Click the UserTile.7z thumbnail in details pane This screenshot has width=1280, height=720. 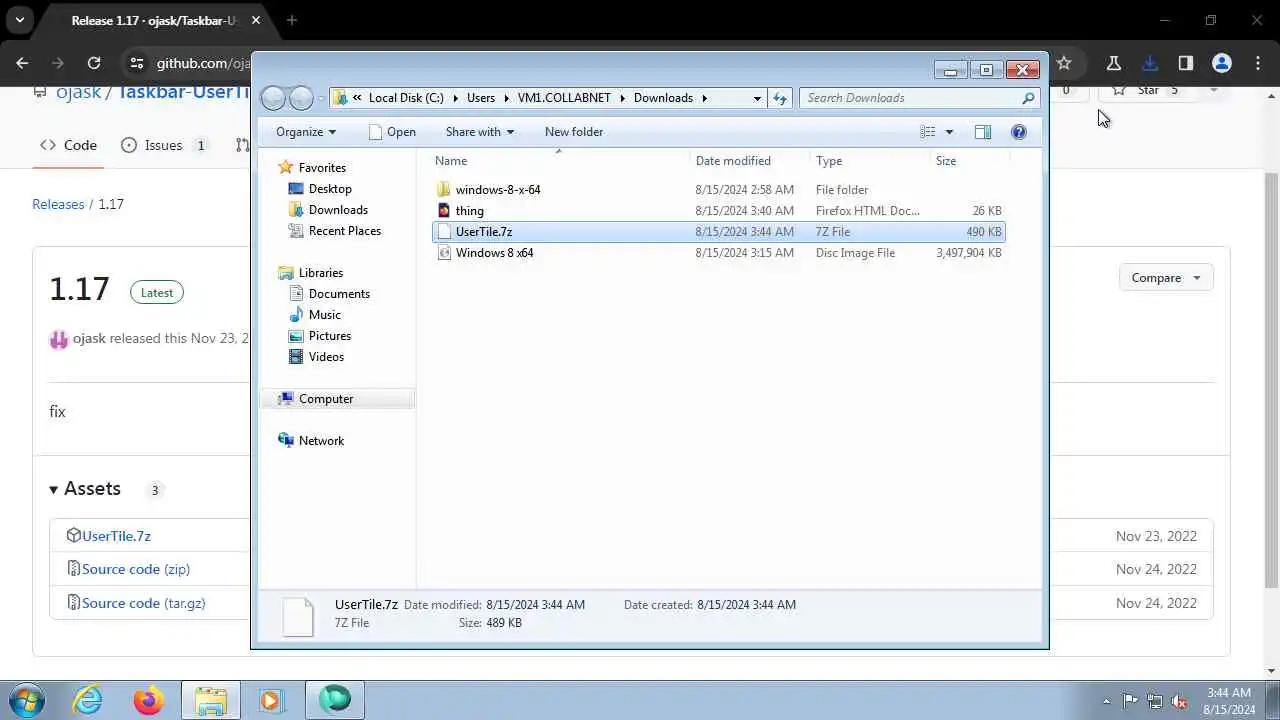pyautogui.click(x=298, y=615)
